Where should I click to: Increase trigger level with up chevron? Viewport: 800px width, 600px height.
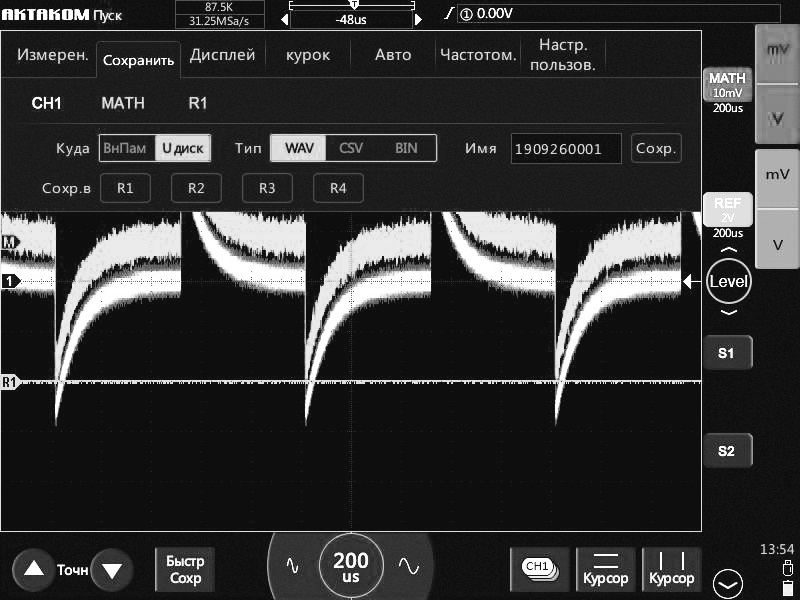(x=729, y=250)
